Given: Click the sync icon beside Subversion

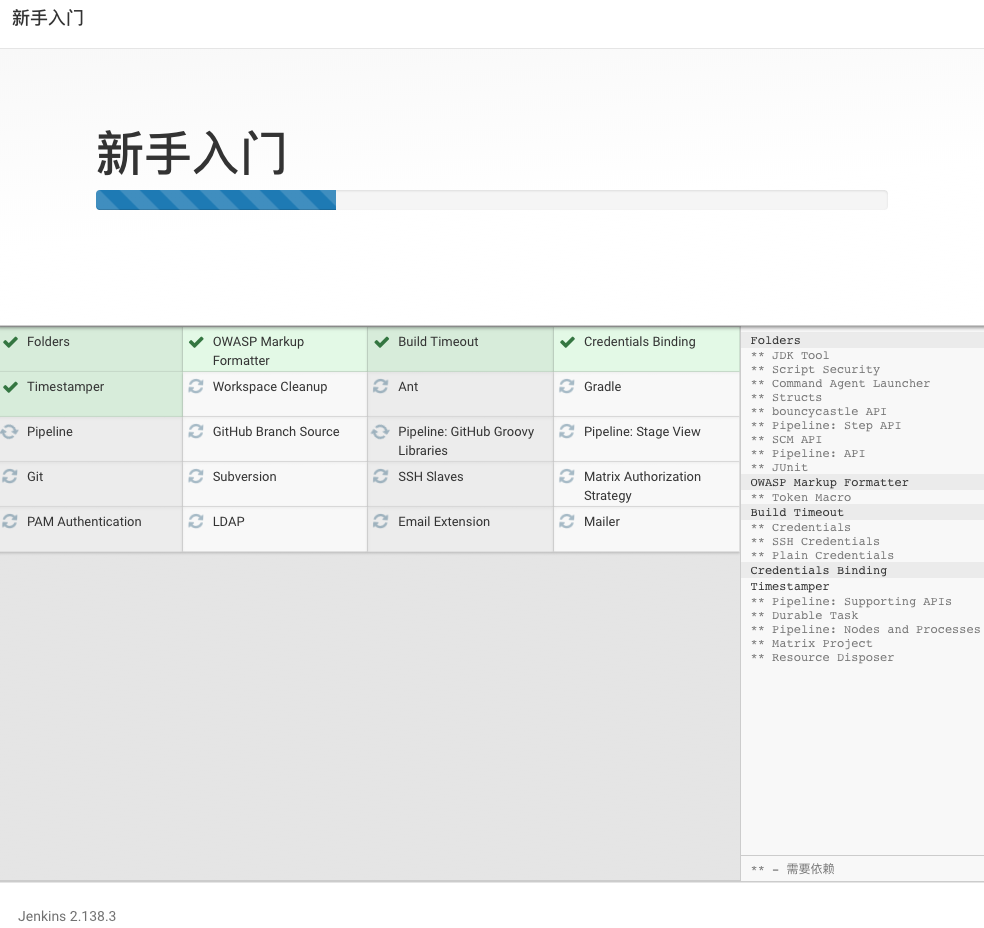Looking at the screenshot, I should pyautogui.click(x=196, y=476).
